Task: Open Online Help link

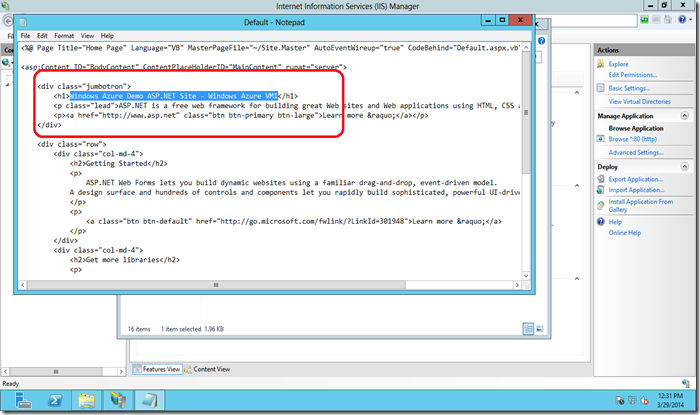Action: point(625,233)
